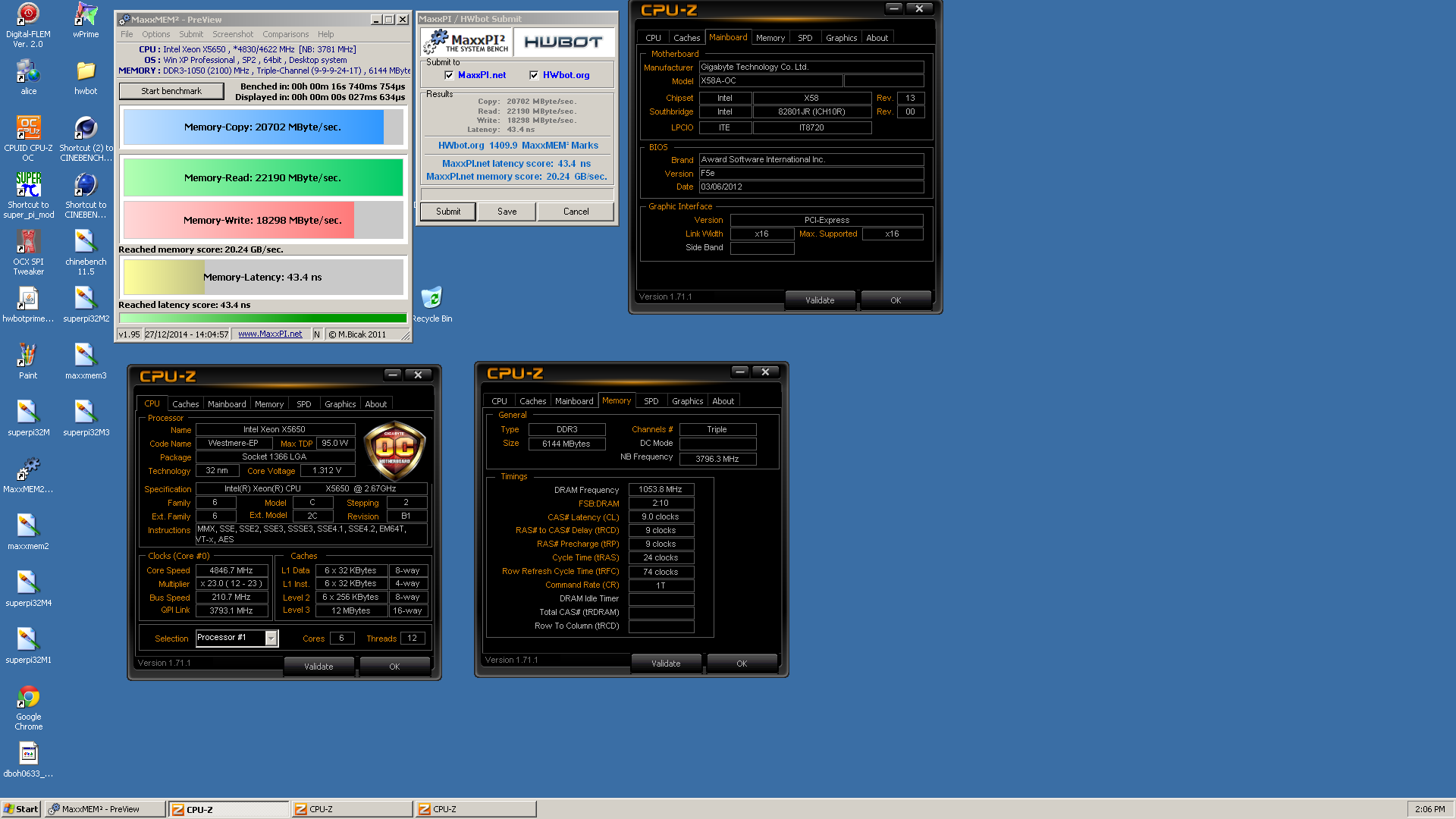Click the Windows Start button
Screen dimensions: 1456x819
click(20, 809)
